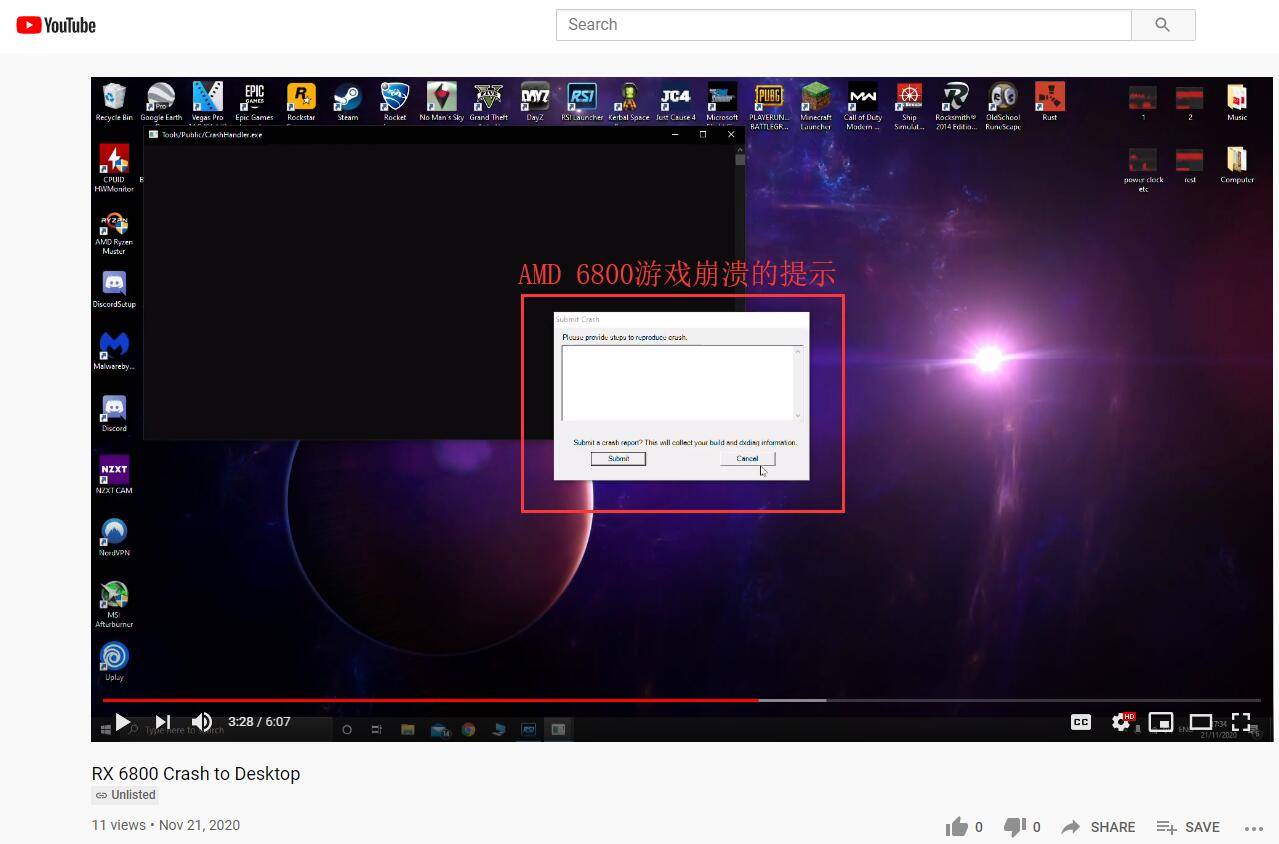Click SAVE to add to playlist
Viewport: 1279px width, 844px height.
1188,827
